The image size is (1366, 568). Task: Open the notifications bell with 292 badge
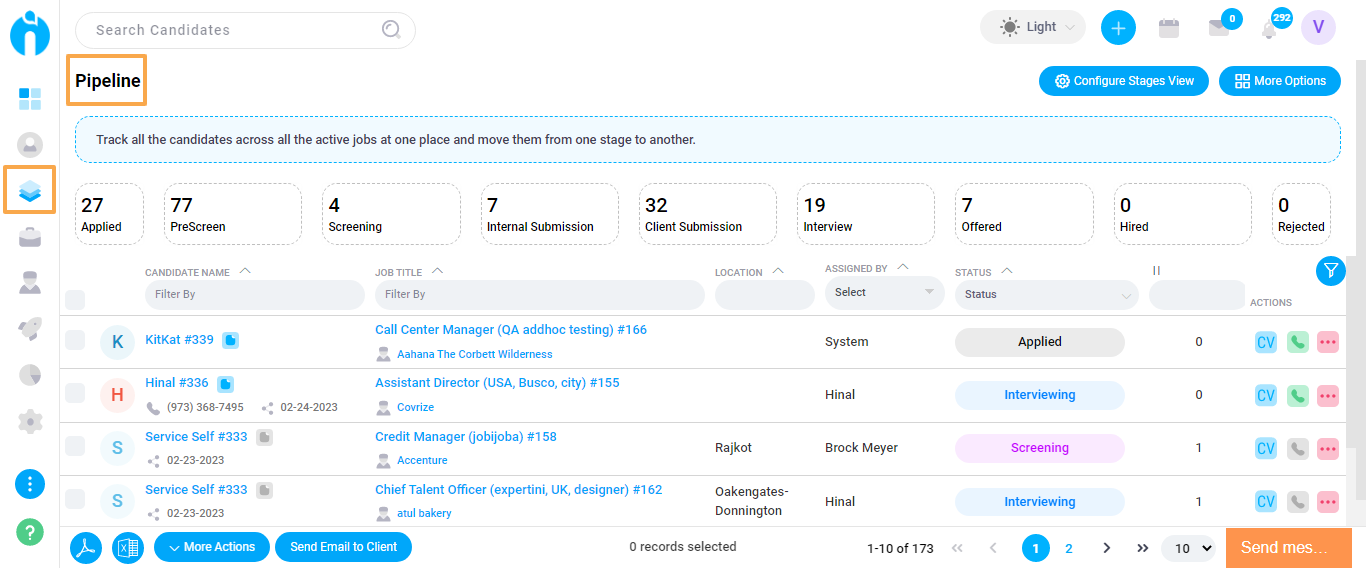(x=1270, y=29)
